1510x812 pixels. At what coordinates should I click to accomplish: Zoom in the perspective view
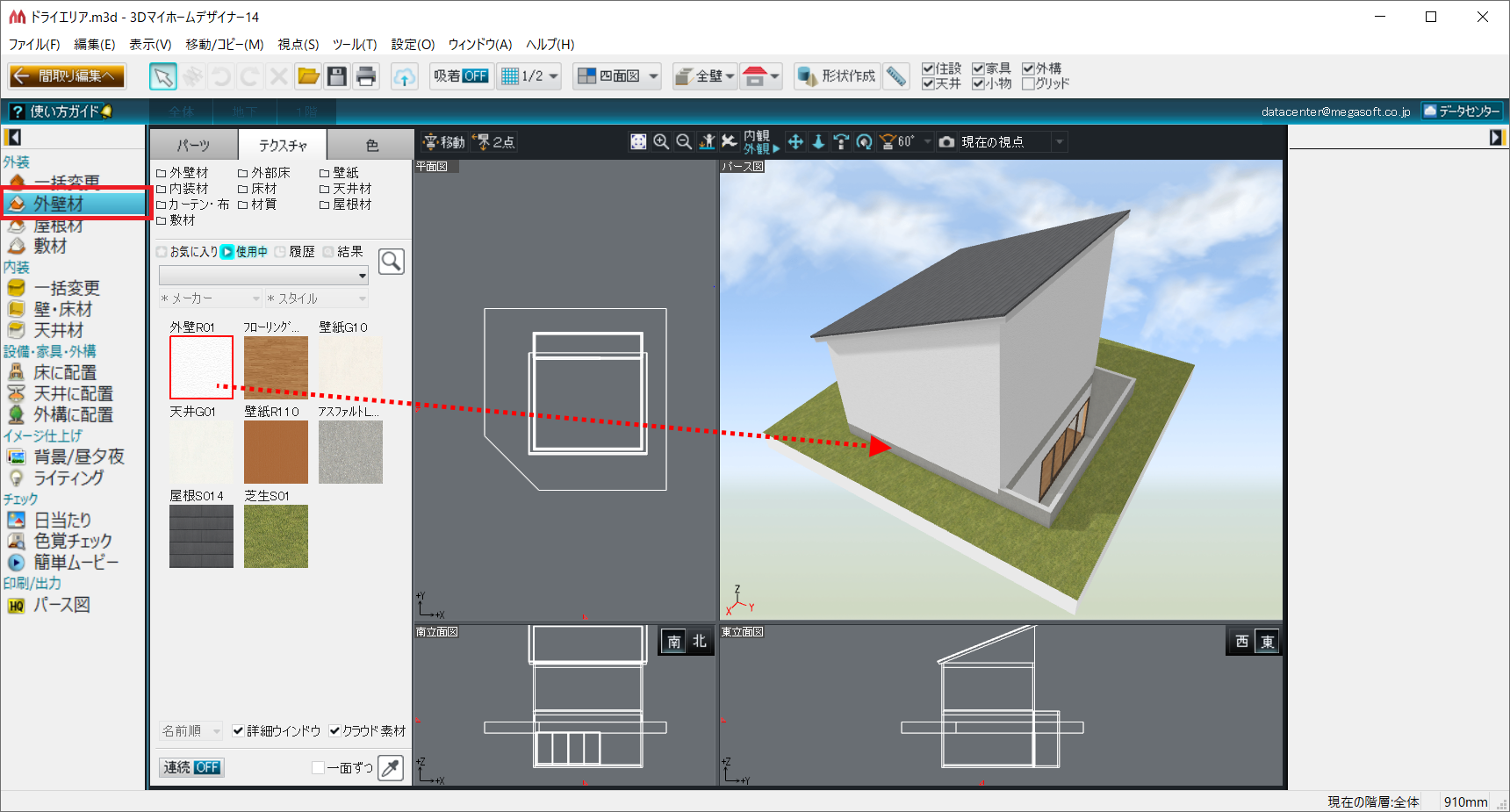point(661,142)
